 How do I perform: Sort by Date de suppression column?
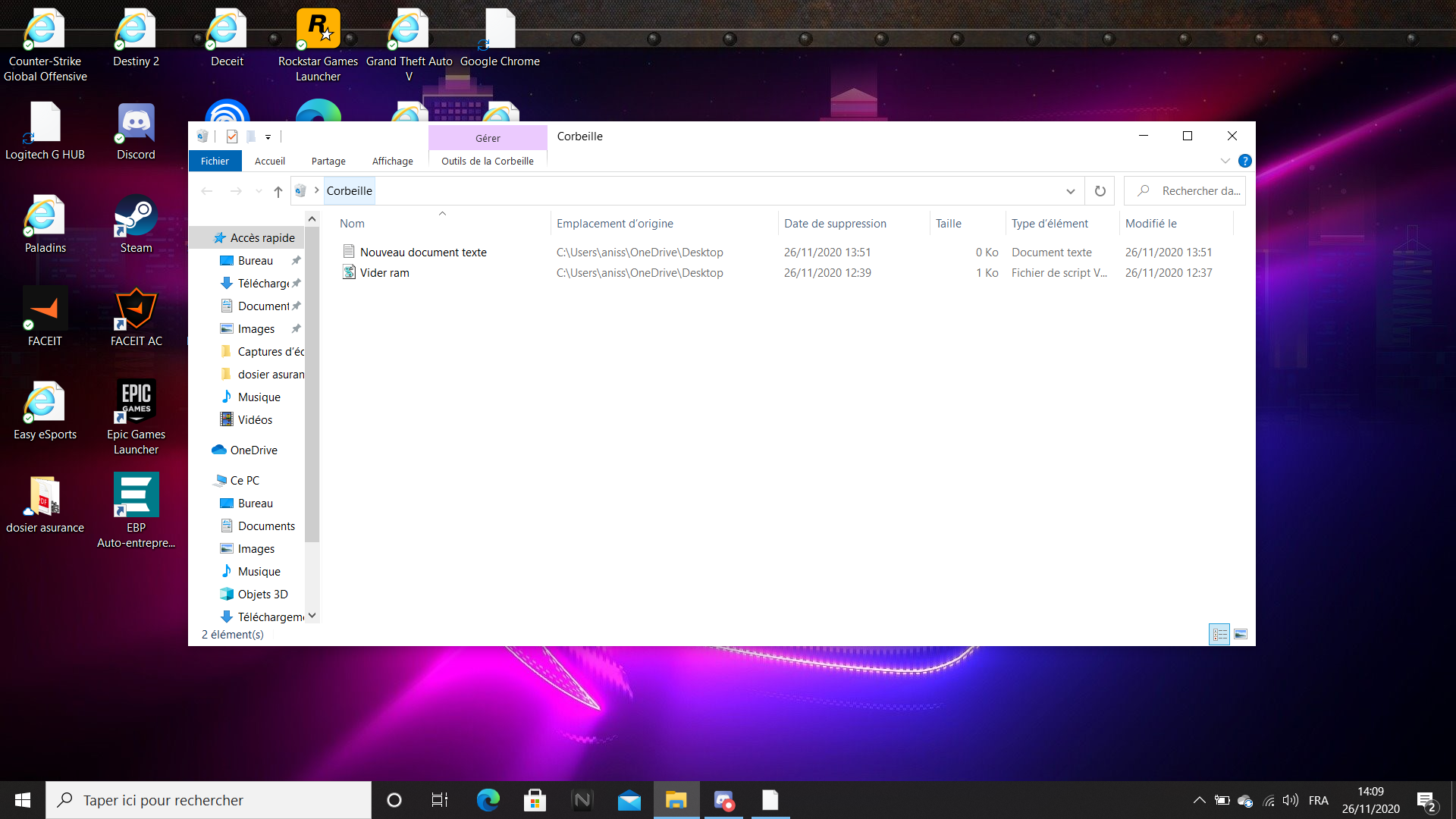854,224
